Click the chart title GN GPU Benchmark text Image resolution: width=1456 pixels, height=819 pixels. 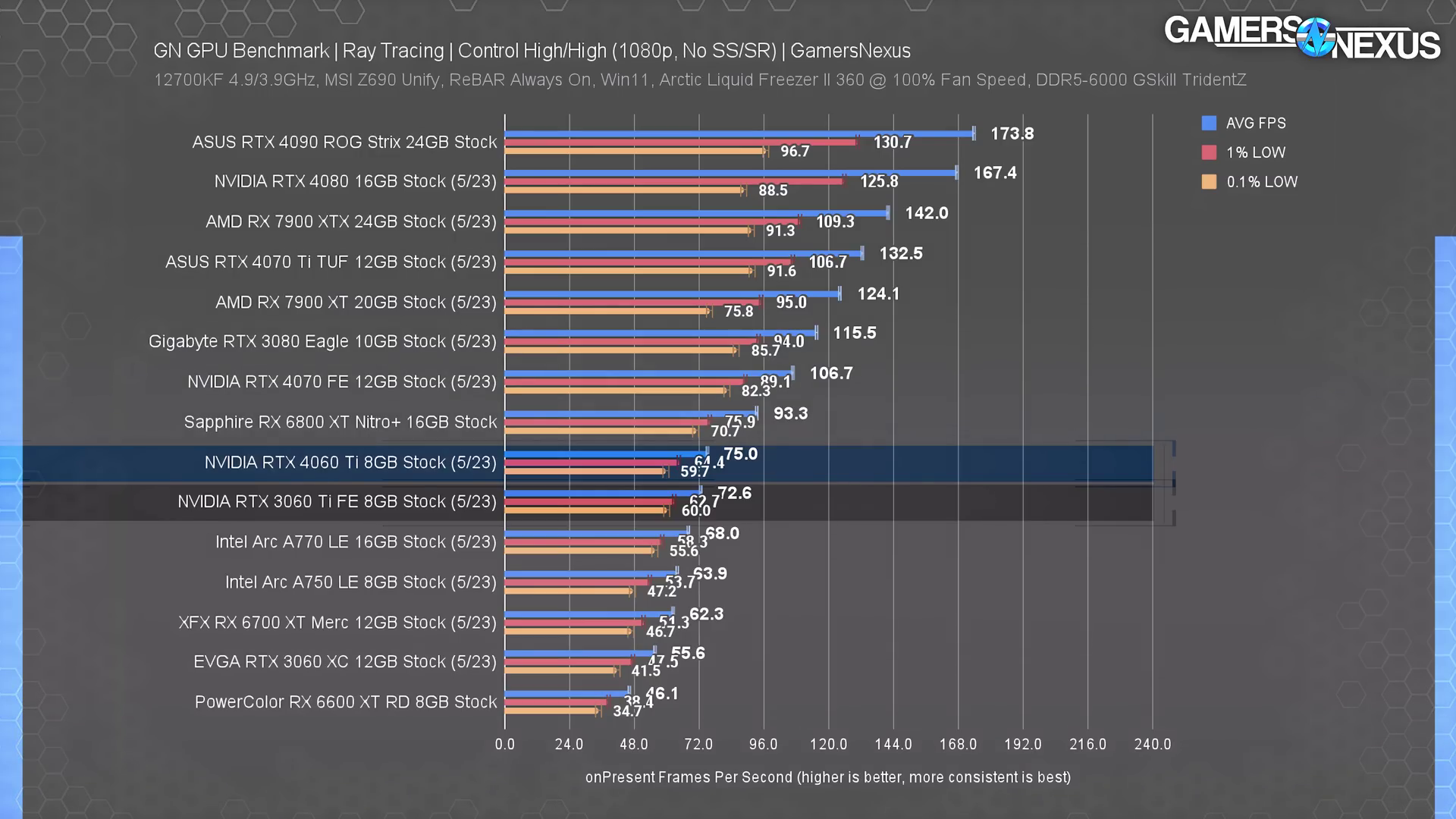(x=241, y=51)
